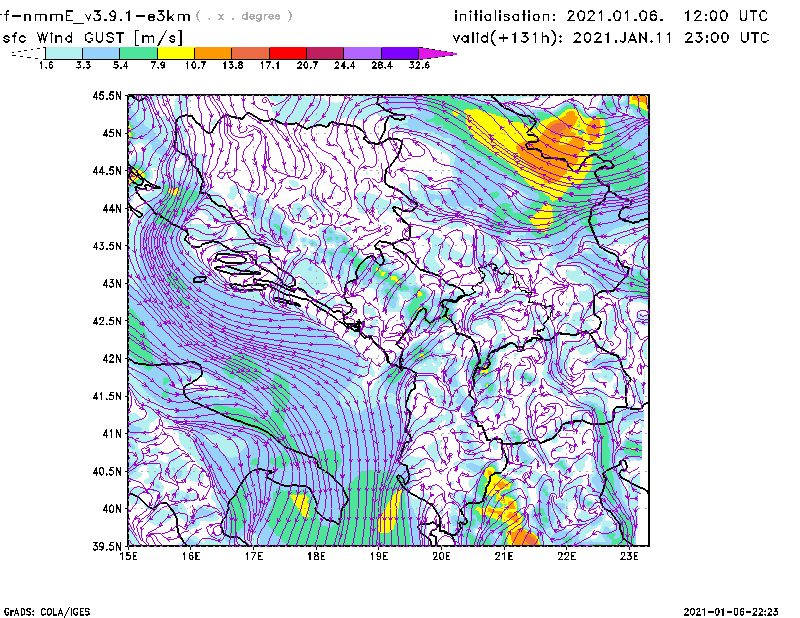This screenshot has height=618, width=800.
Task: Click the legend value "5.4"
Action: point(120,65)
